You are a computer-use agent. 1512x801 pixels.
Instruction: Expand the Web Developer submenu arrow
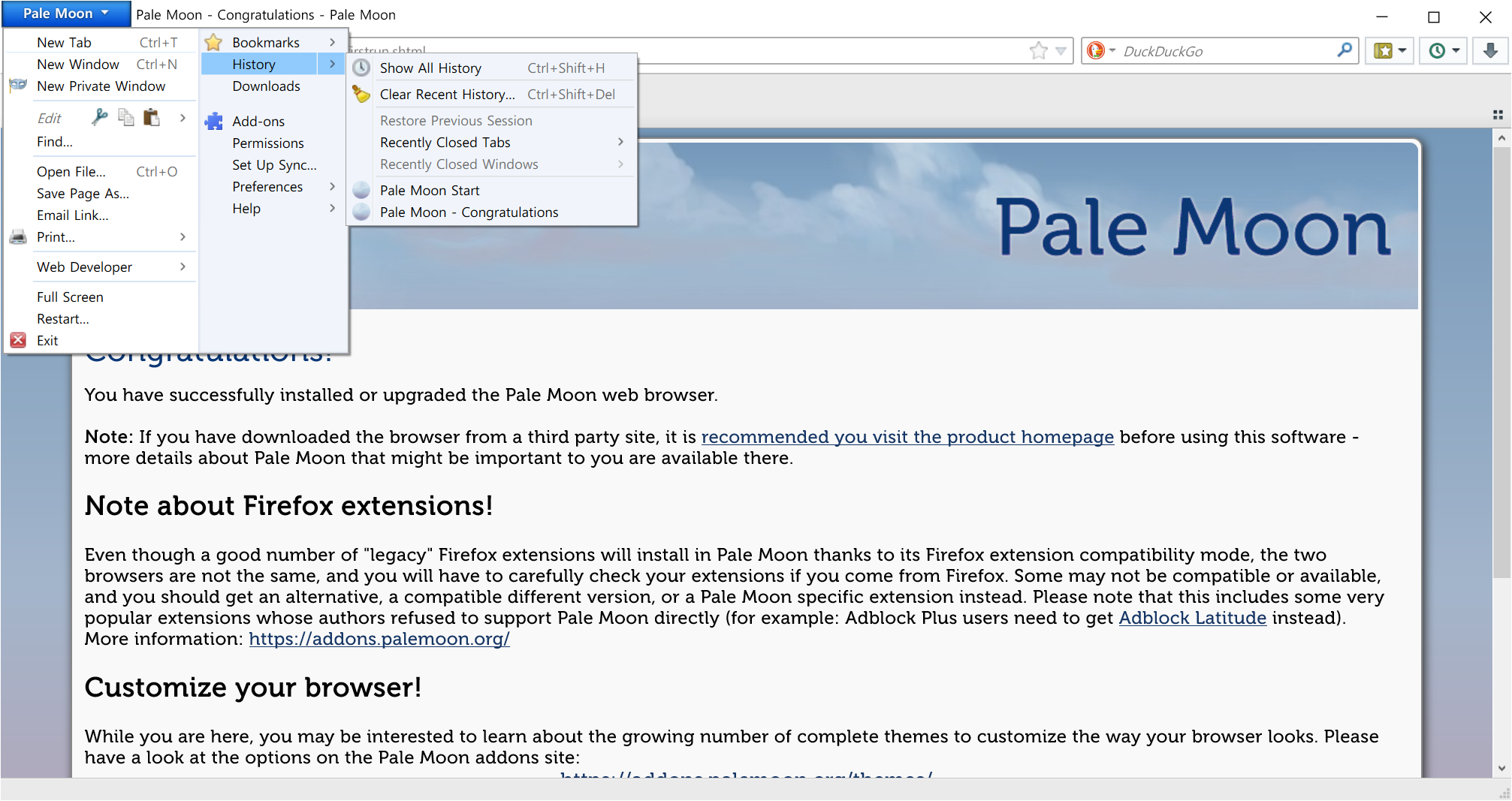click(183, 267)
